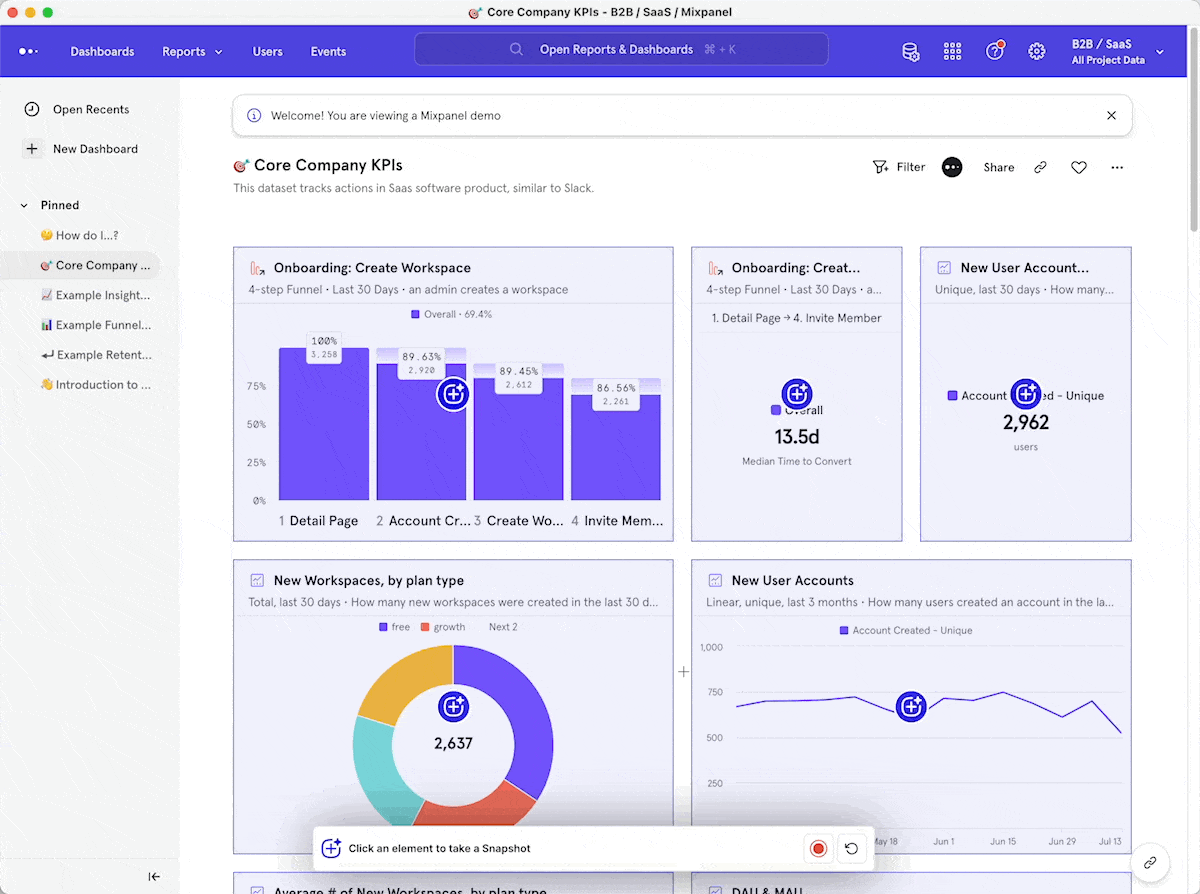Go to Events in the top navigation

(328, 52)
